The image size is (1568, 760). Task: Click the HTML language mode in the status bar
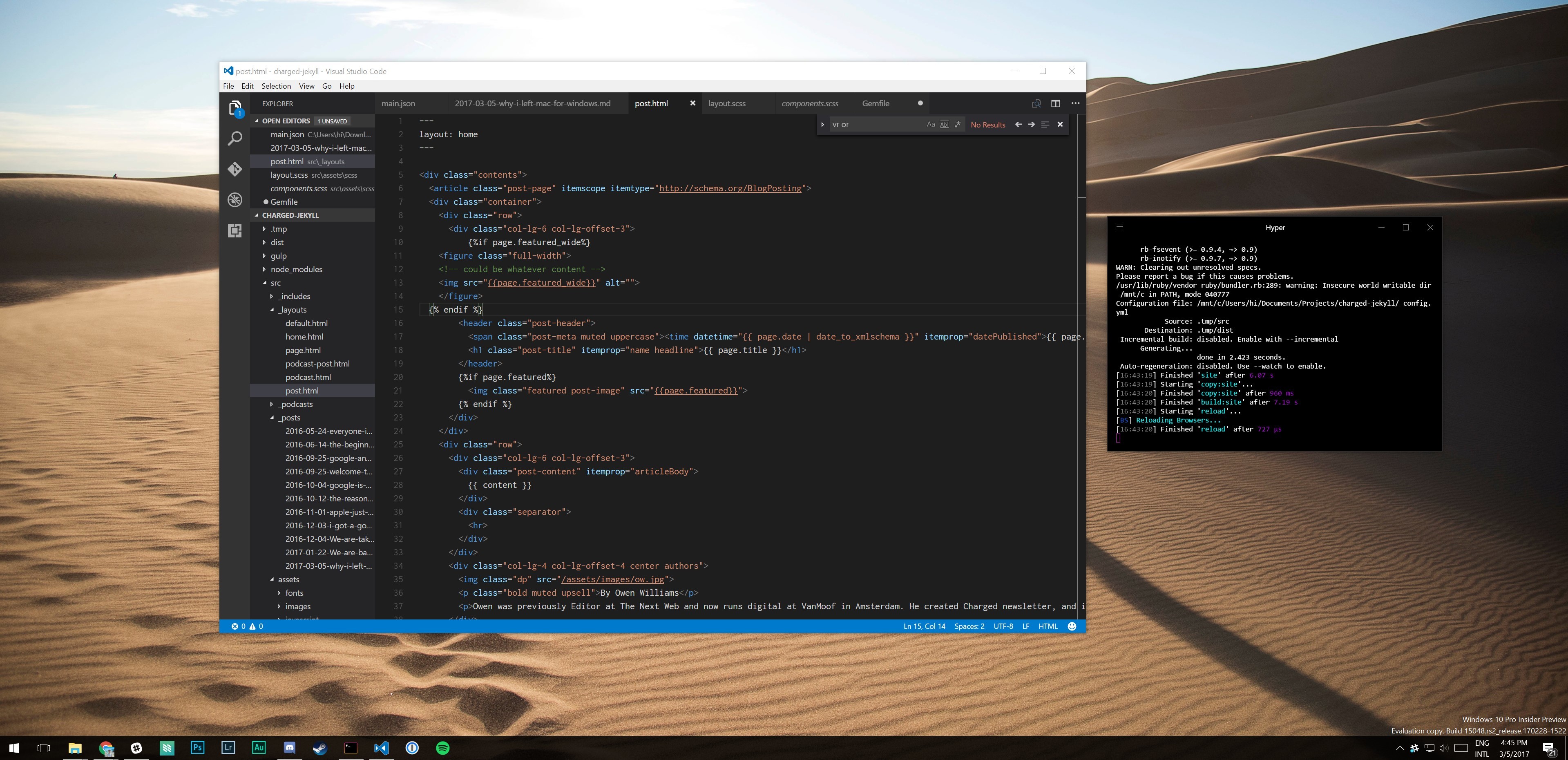tap(1048, 626)
